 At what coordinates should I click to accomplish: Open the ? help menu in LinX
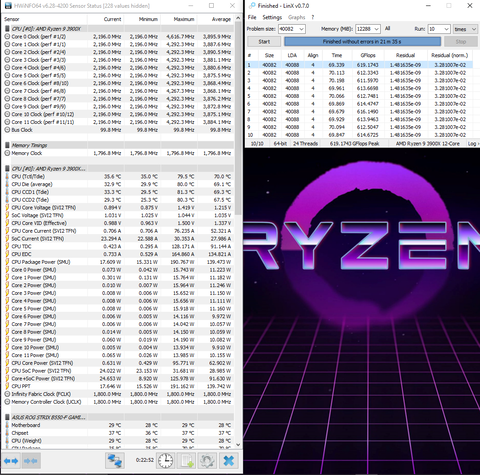(313, 17)
